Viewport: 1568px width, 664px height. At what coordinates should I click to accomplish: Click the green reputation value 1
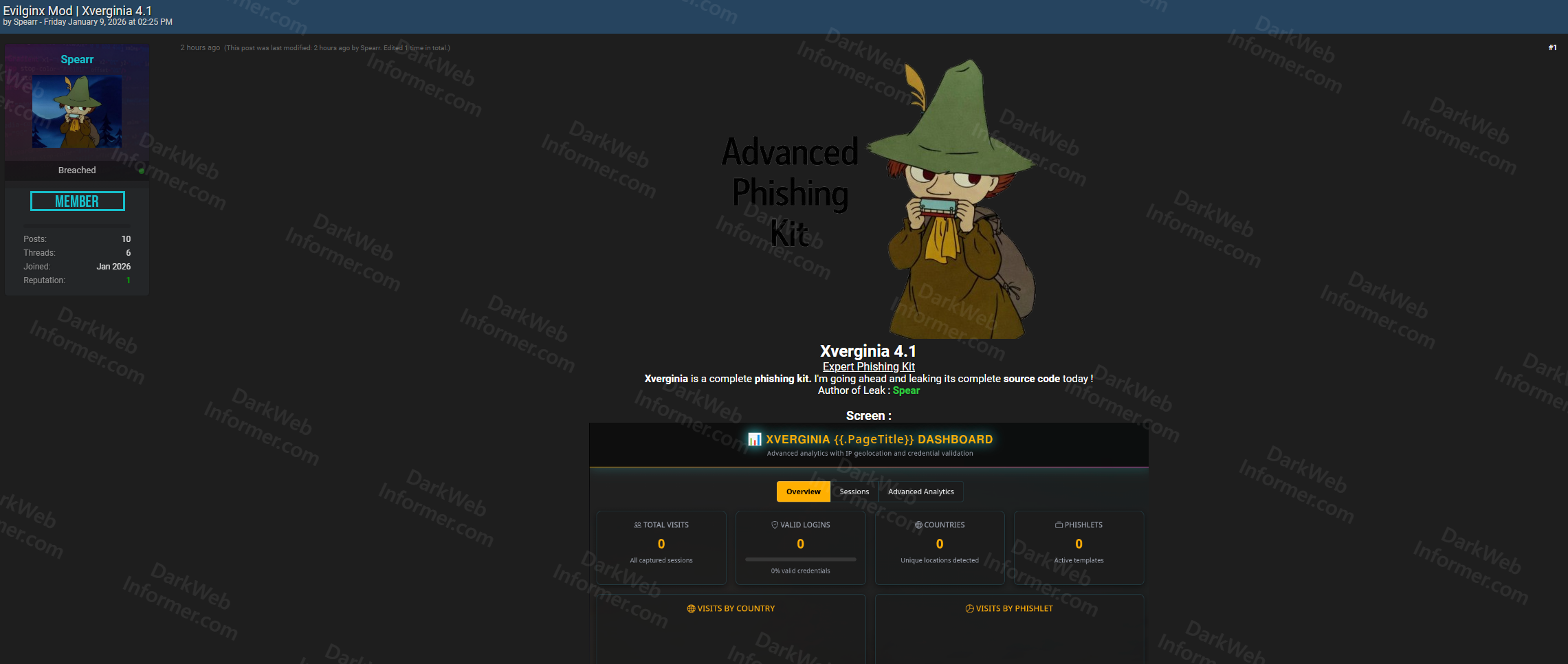tap(128, 280)
